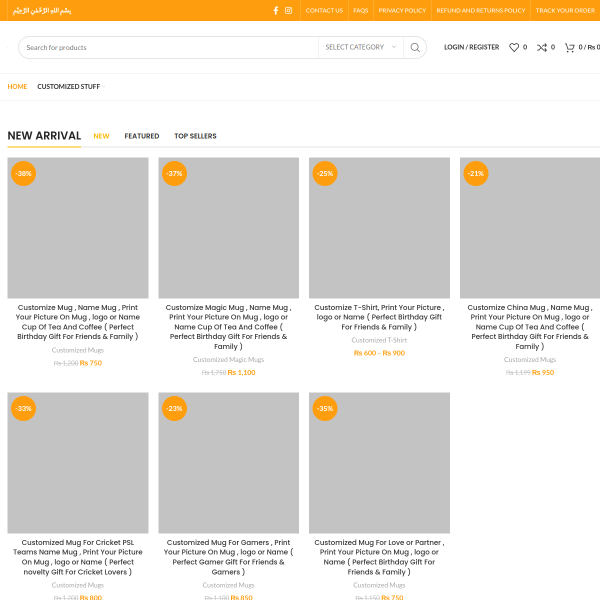Focus the Search for products field
Viewport: 600px width, 600px height.
click(168, 47)
